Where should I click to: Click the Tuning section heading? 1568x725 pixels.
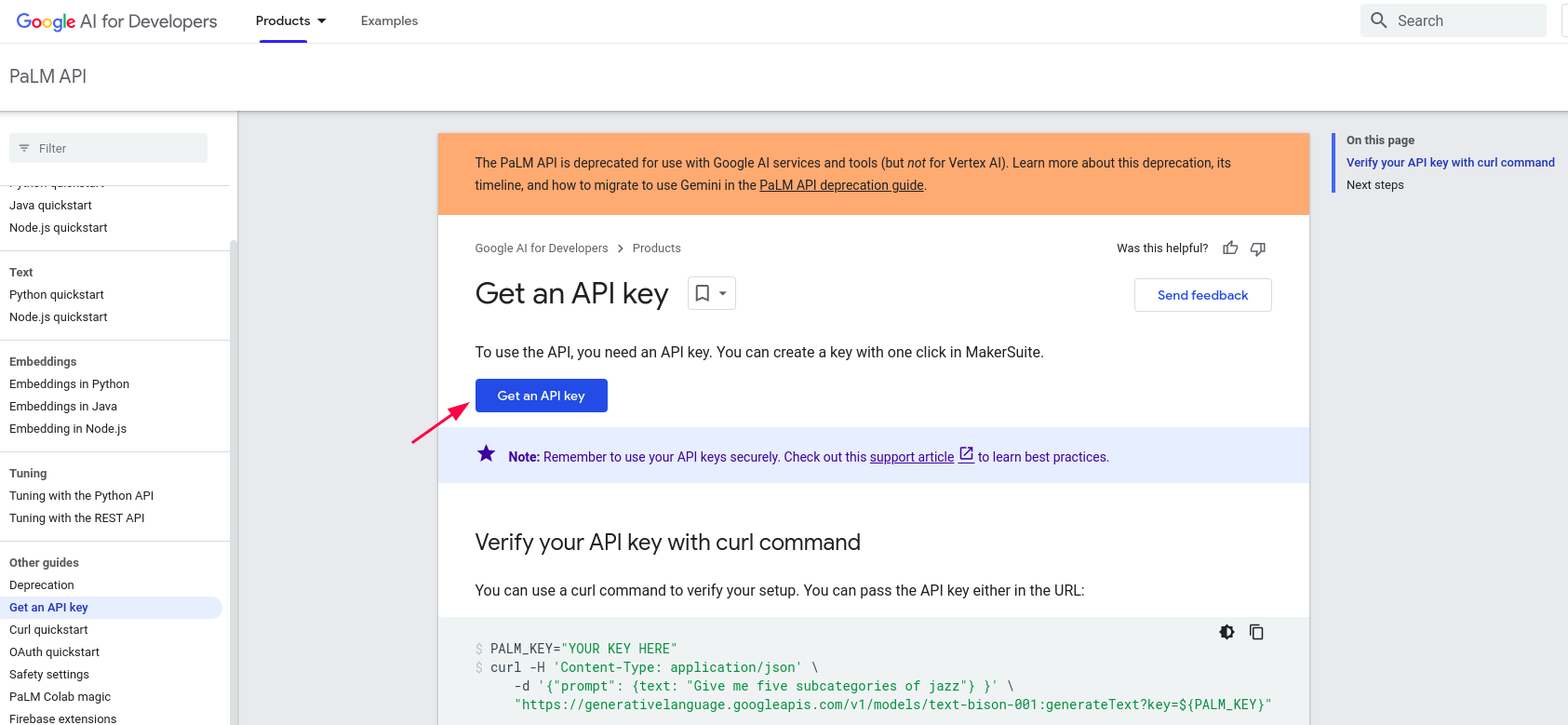(28, 473)
